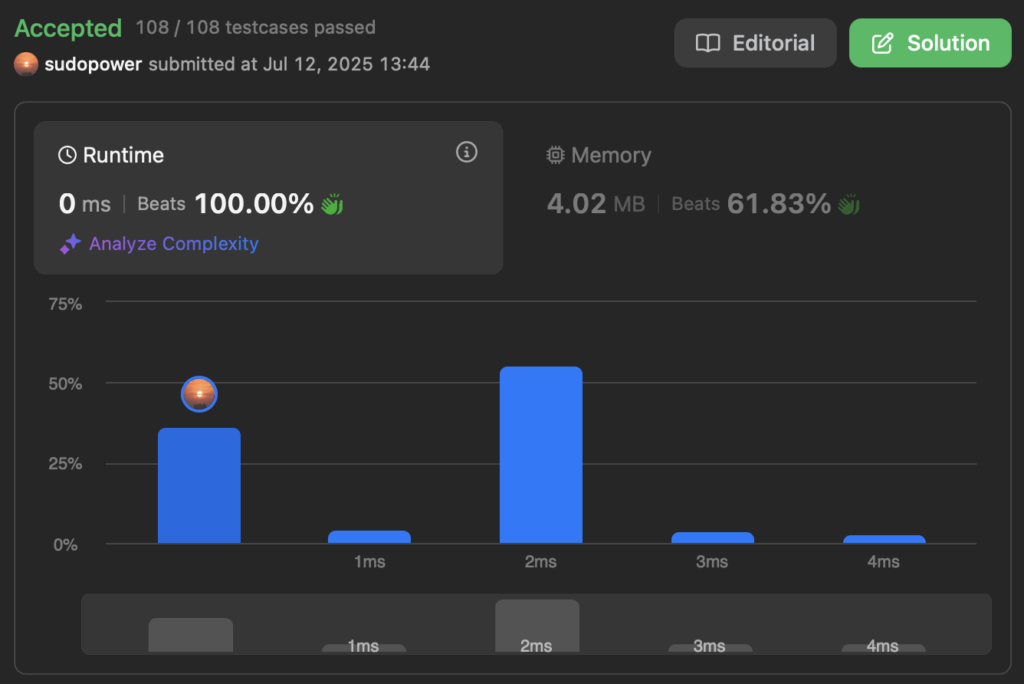Click the first gray bar in minimap
Screen dimensions: 1024x684
tap(191, 635)
